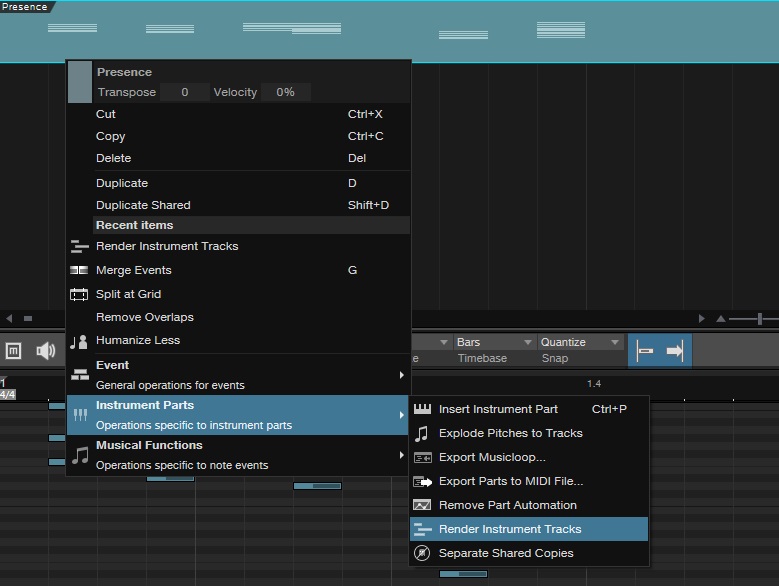Image resolution: width=779 pixels, height=586 pixels.
Task: Choose Copy from the context menu
Action: click(238, 136)
